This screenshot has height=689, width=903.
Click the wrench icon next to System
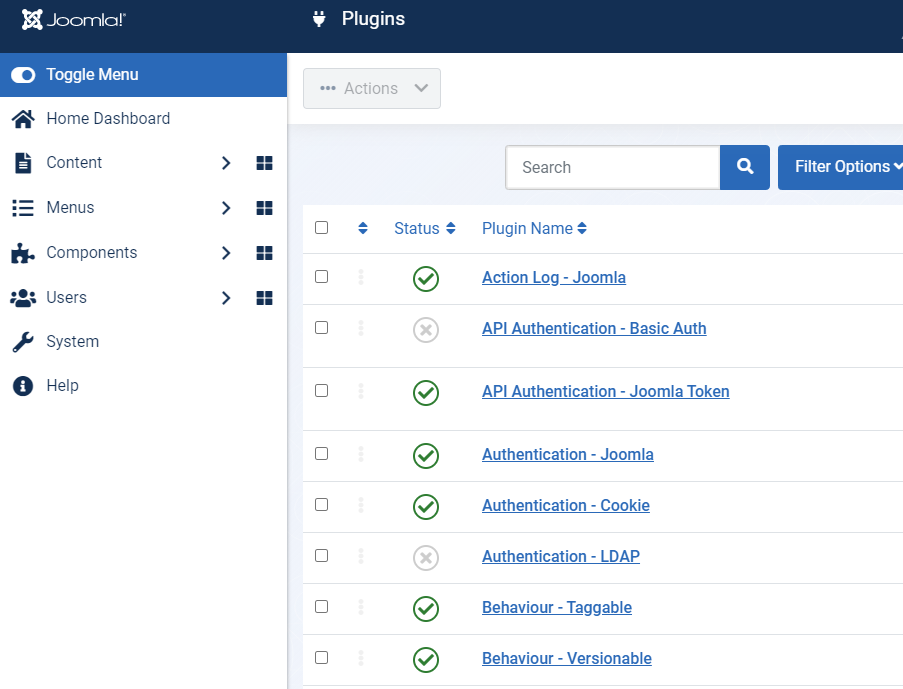click(x=23, y=342)
